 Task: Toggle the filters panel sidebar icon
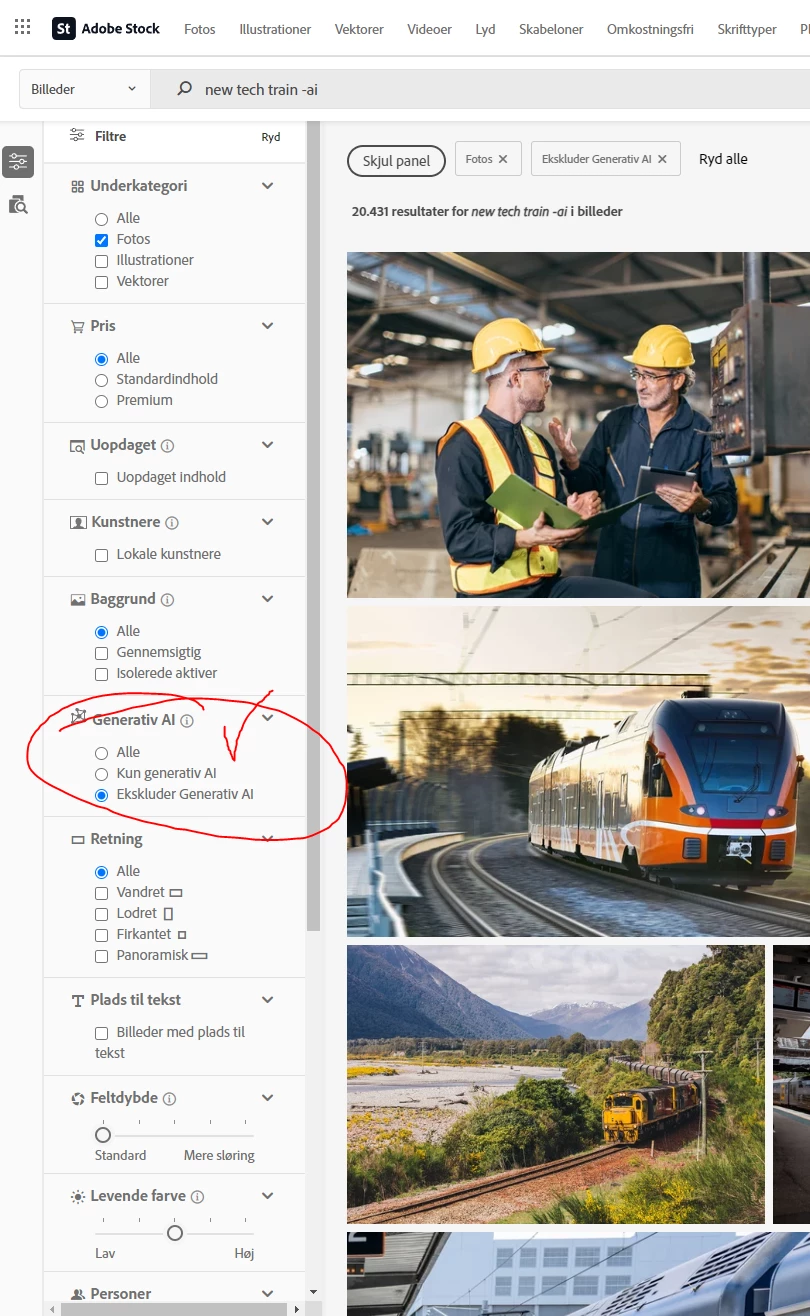pos(18,162)
